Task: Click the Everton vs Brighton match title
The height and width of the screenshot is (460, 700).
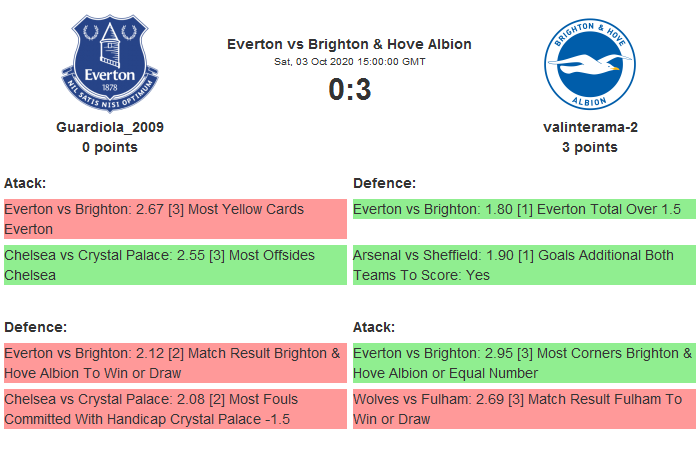Action: coord(349,44)
